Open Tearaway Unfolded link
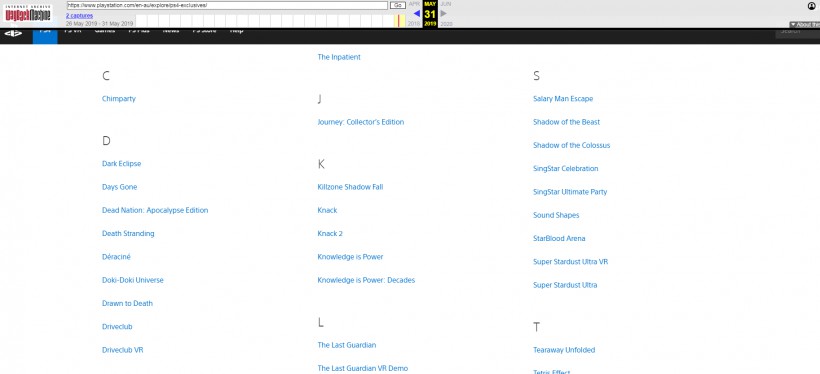The height and width of the screenshot is (374, 820). pyautogui.click(x=564, y=350)
